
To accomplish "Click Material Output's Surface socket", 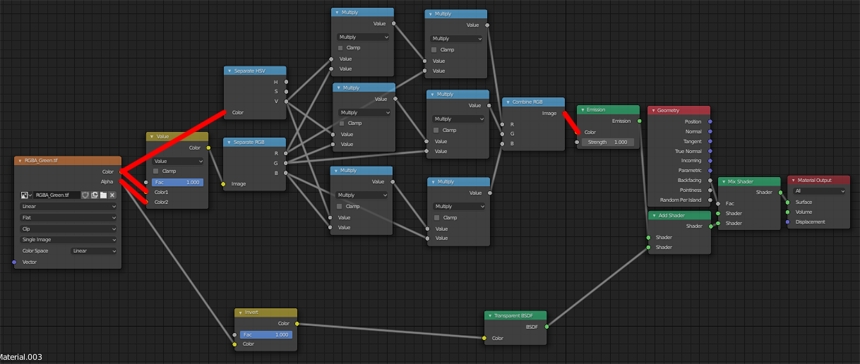I will click(x=788, y=202).
